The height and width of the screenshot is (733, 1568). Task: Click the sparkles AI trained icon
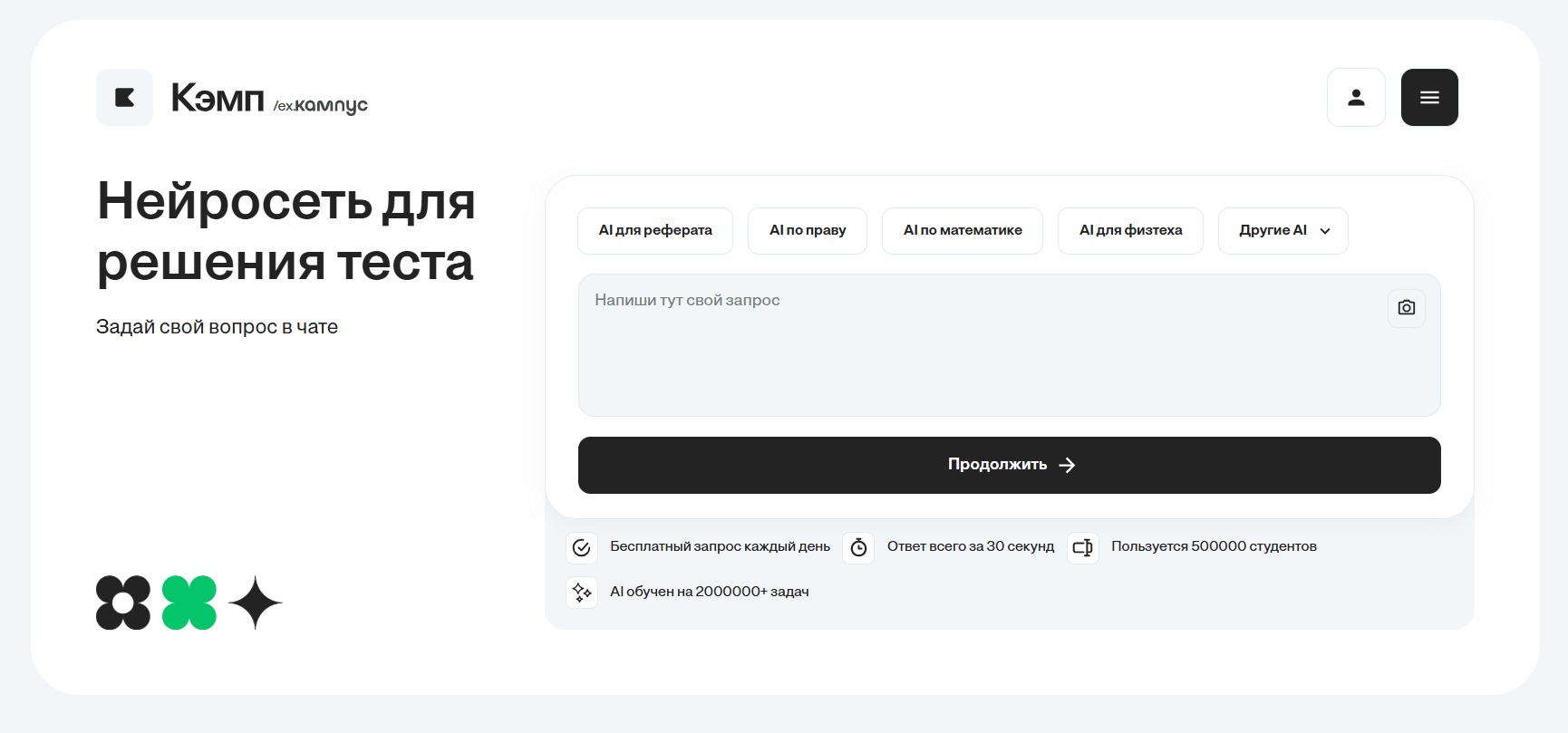[x=582, y=593]
